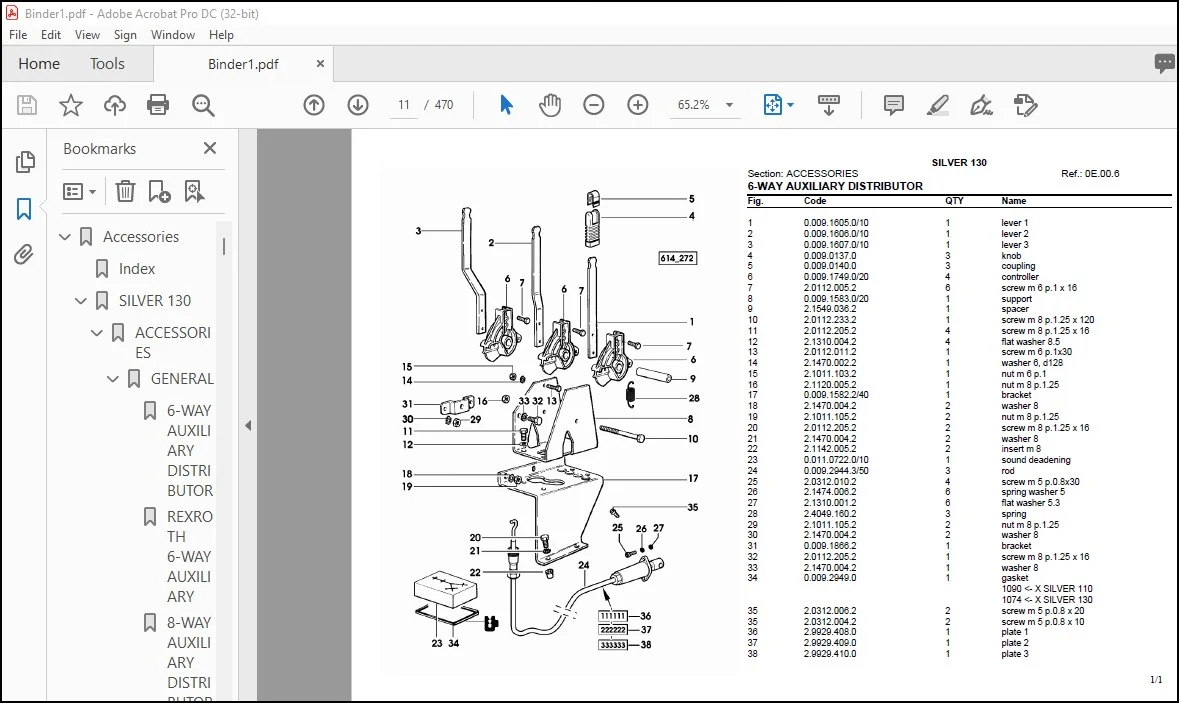Collapse the navigation pane arrow

[248, 426]
